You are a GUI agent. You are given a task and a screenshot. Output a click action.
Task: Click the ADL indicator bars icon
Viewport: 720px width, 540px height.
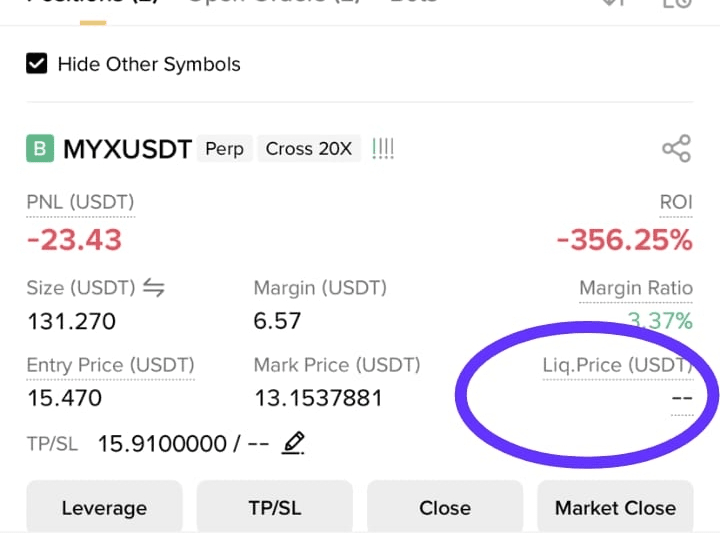pyautogui.click(x=382, y=149)
